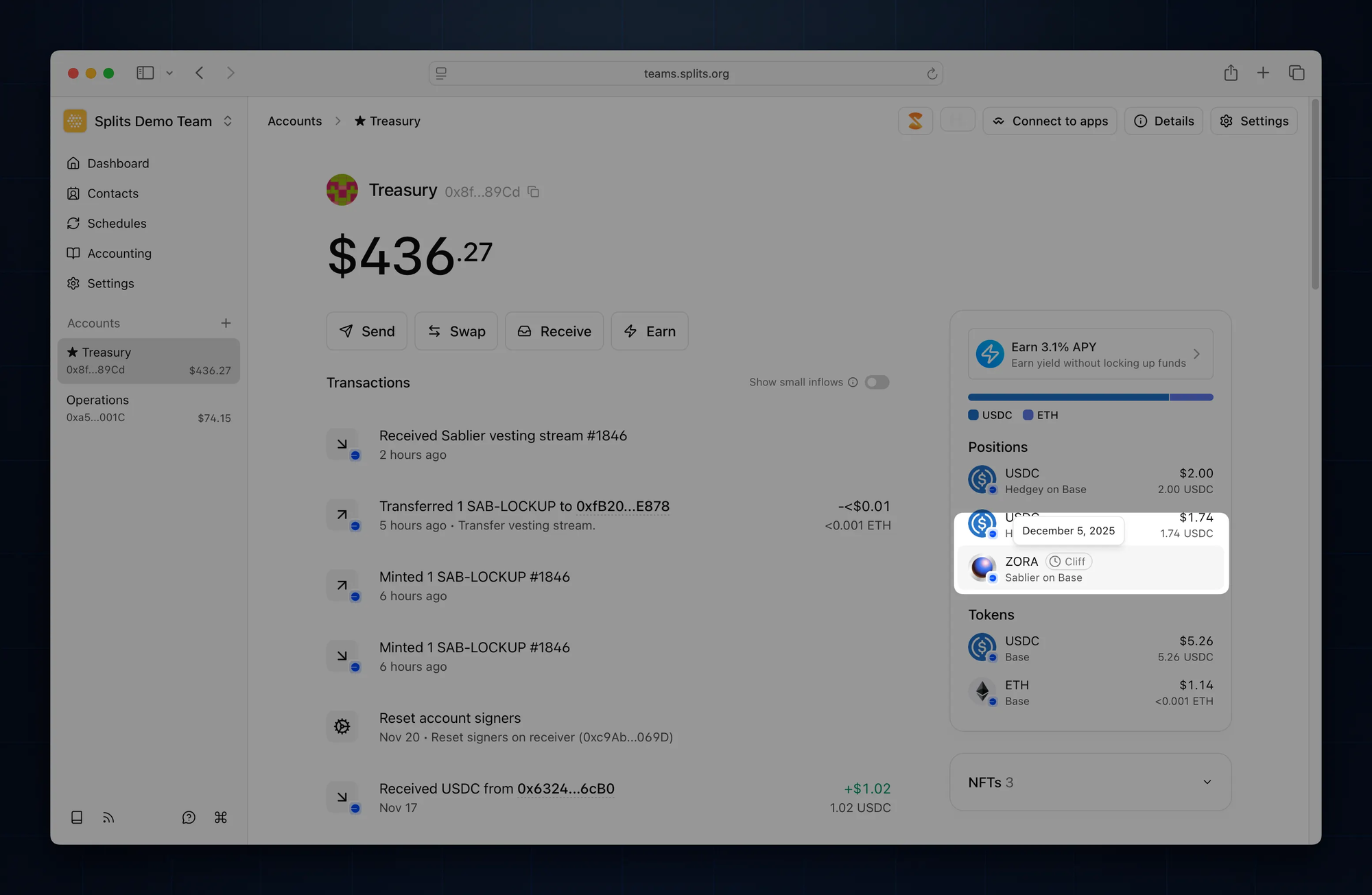Click the Sablier hourglass icon button
Viewport: 1372px width, 895px height.
[915, 121]
